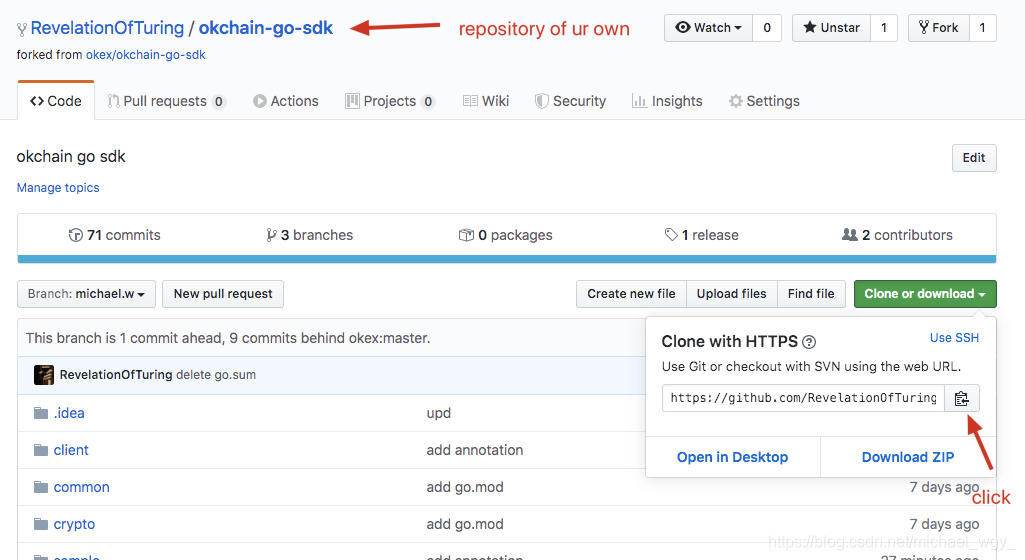
Task: View the 1 release
Action: point(701,235)
